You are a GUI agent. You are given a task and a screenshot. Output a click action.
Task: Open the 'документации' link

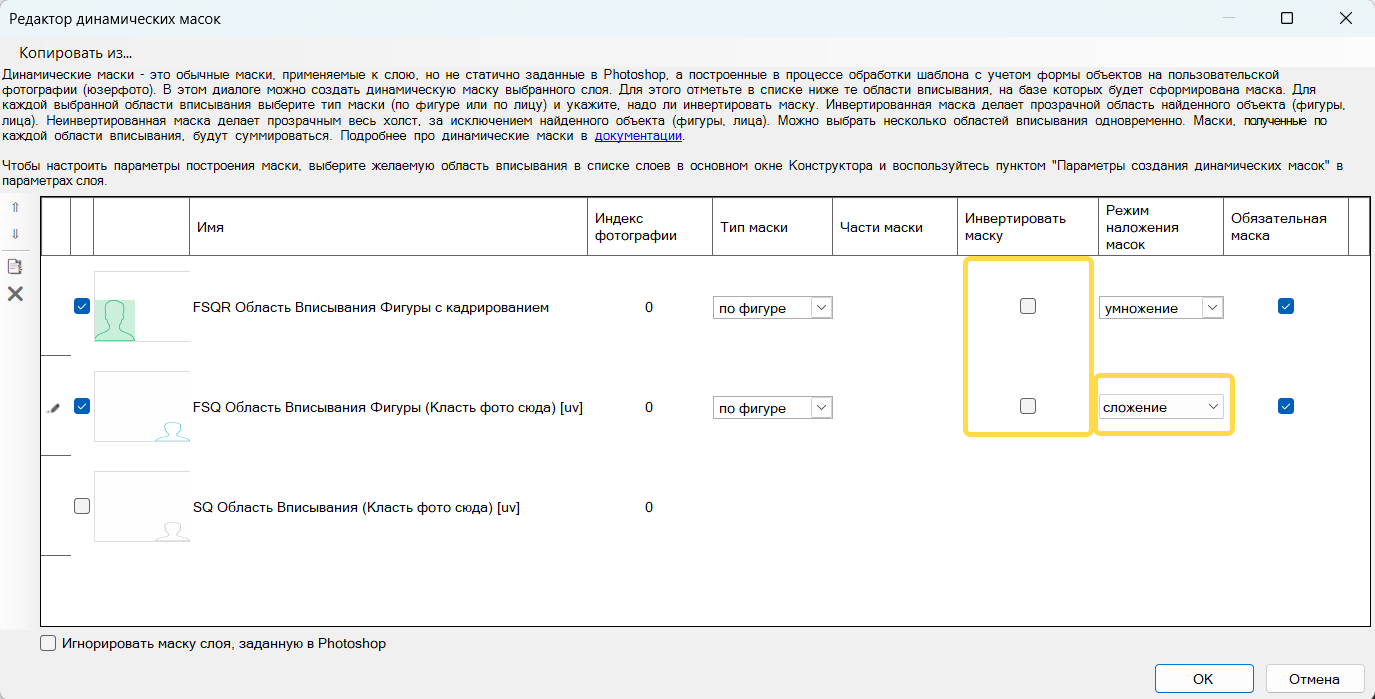[x=638, y=136]
